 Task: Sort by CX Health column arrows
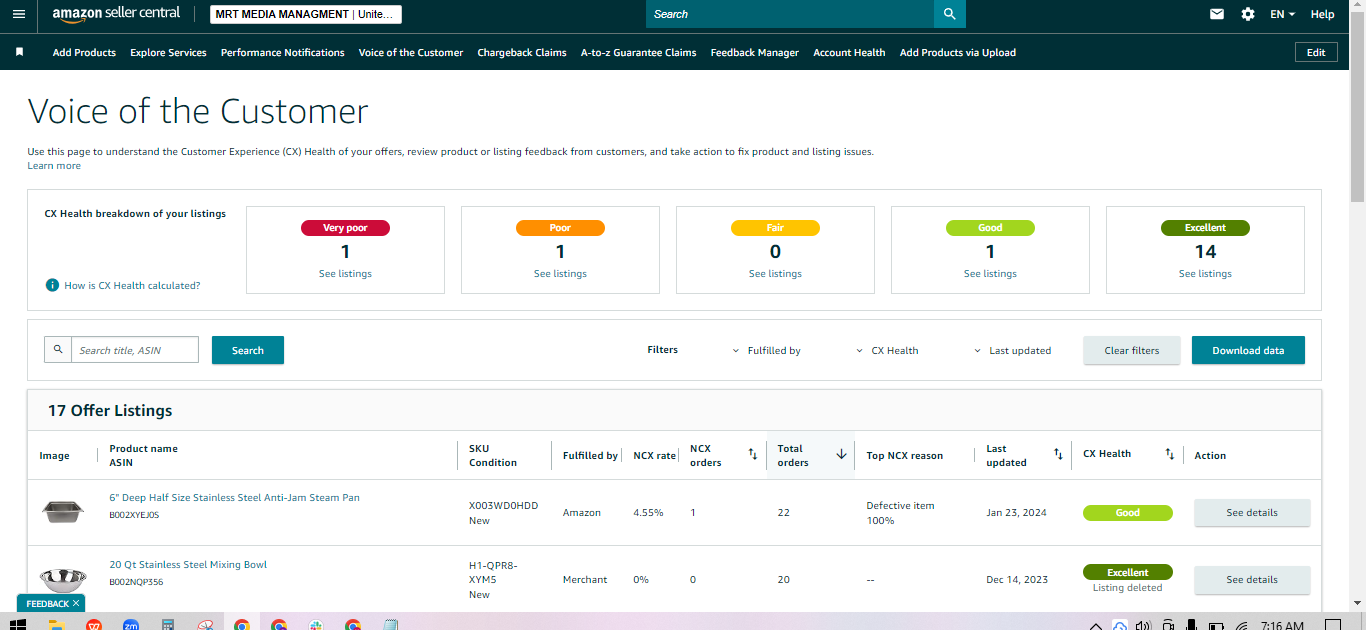pyautogui.click(x=1169, y=454)
